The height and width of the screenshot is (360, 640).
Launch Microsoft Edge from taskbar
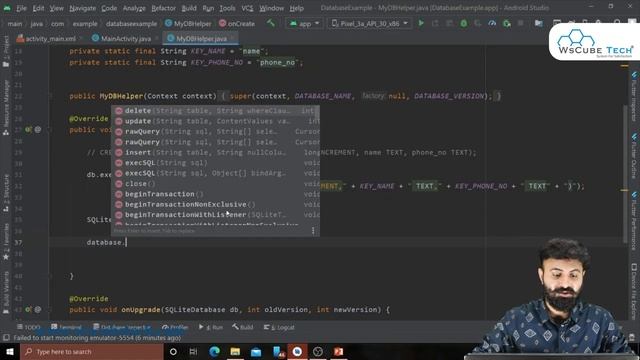pyautogui.click(x=214, y=351)
